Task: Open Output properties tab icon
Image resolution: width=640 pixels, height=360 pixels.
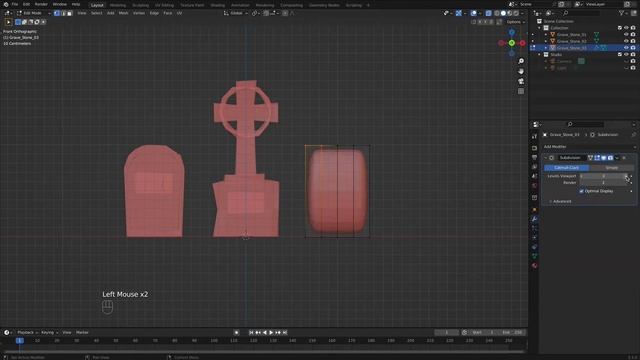Action: click(534, 157)
